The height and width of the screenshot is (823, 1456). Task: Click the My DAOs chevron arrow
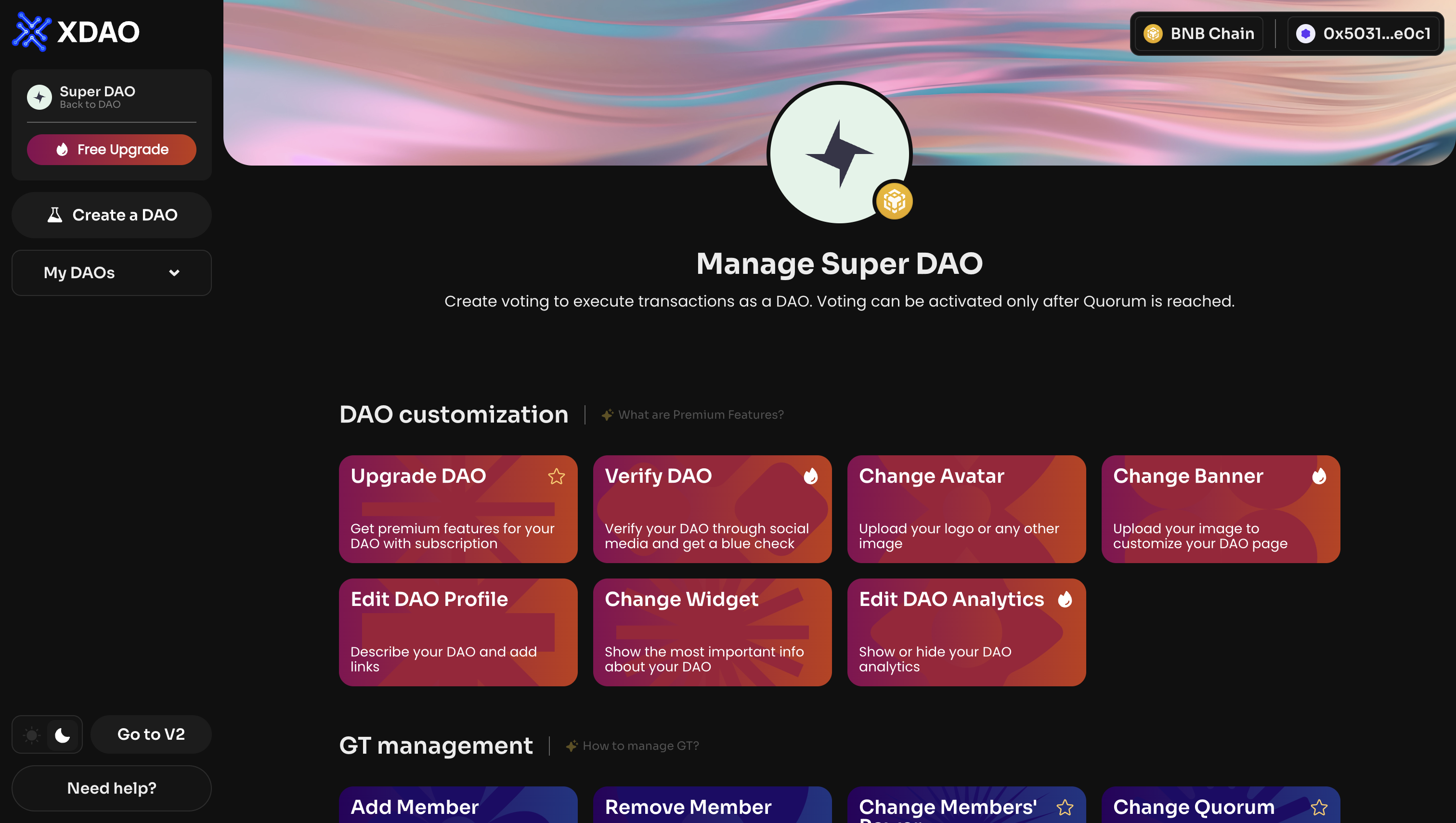click(x=174, y=273)
